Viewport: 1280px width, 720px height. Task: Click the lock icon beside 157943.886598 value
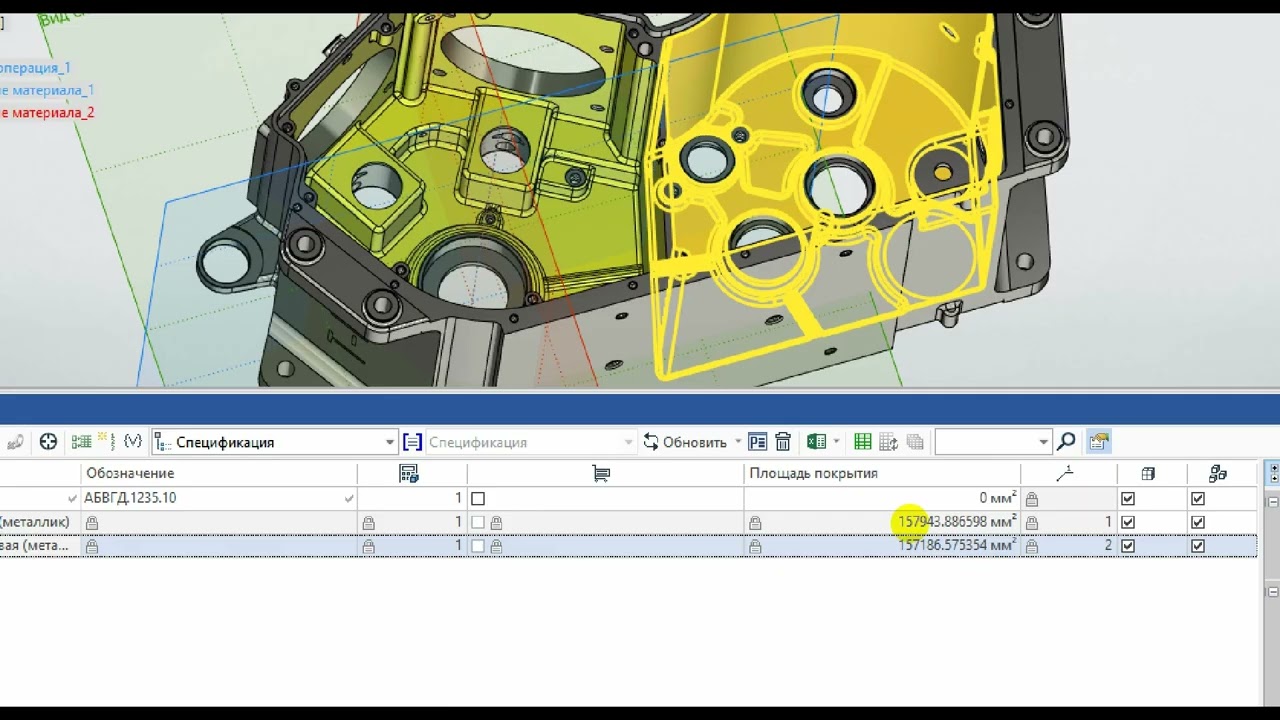point(755,522)
